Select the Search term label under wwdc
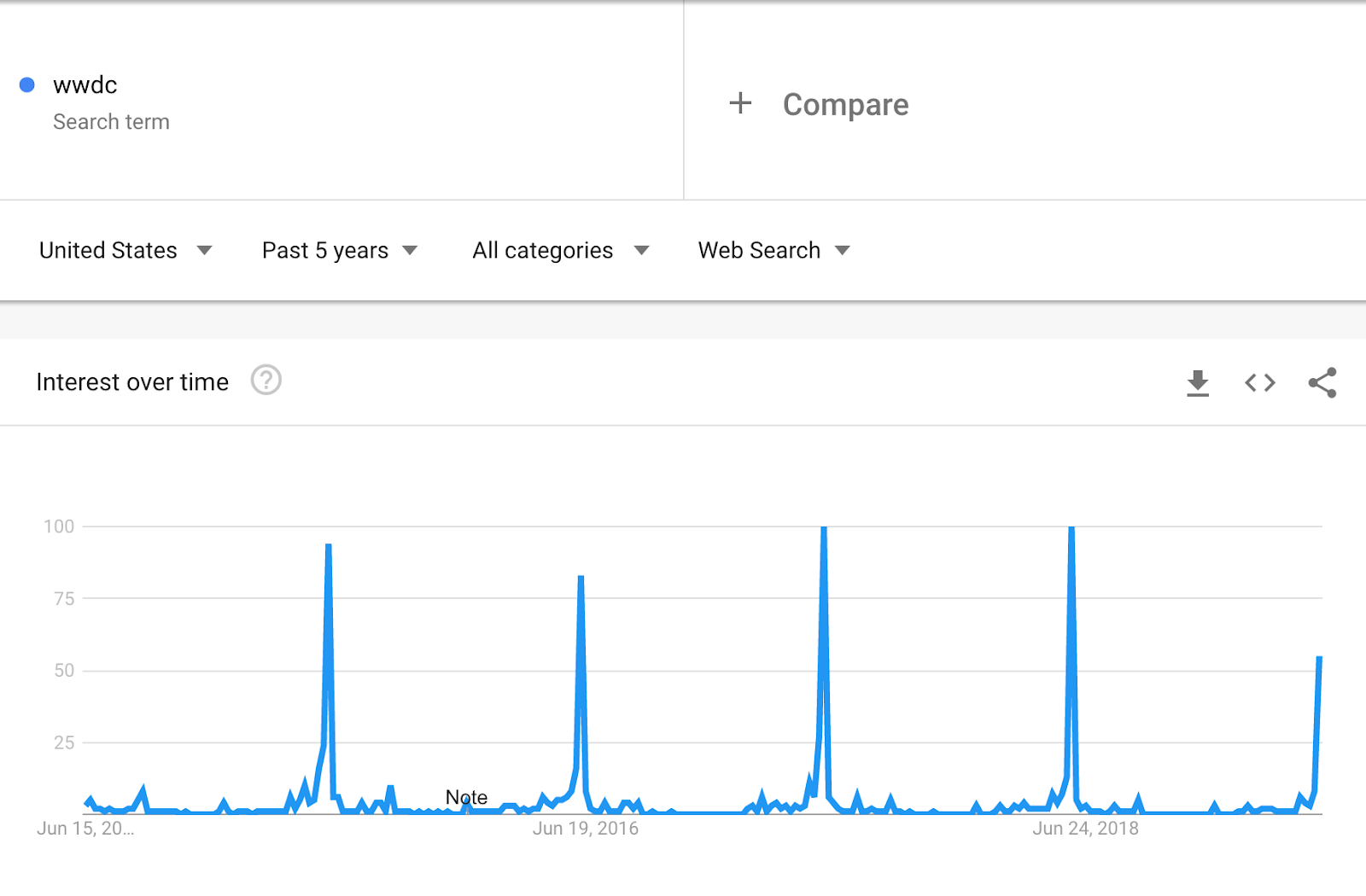 (x=111, y=122)
